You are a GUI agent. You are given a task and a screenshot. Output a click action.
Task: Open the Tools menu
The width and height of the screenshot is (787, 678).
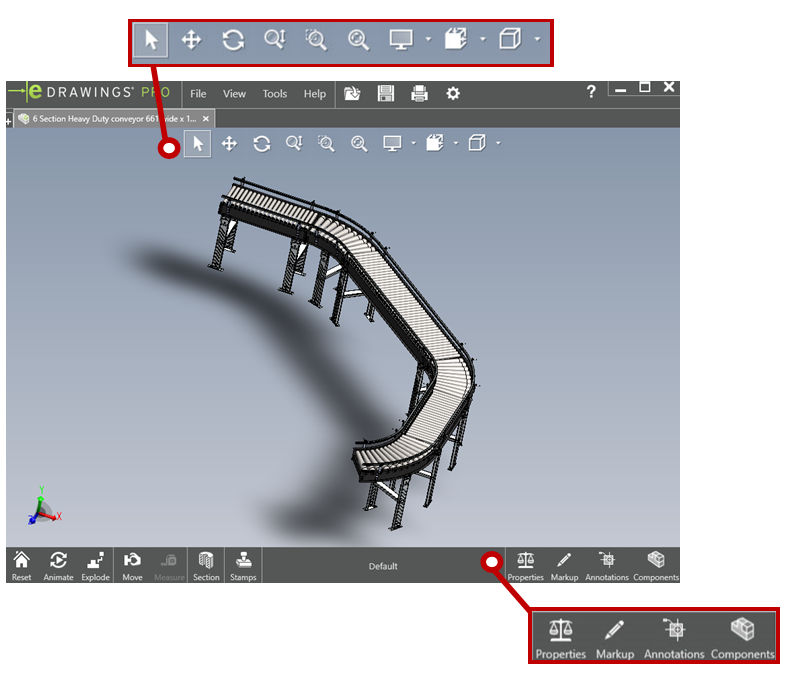[x=275, y=94]
